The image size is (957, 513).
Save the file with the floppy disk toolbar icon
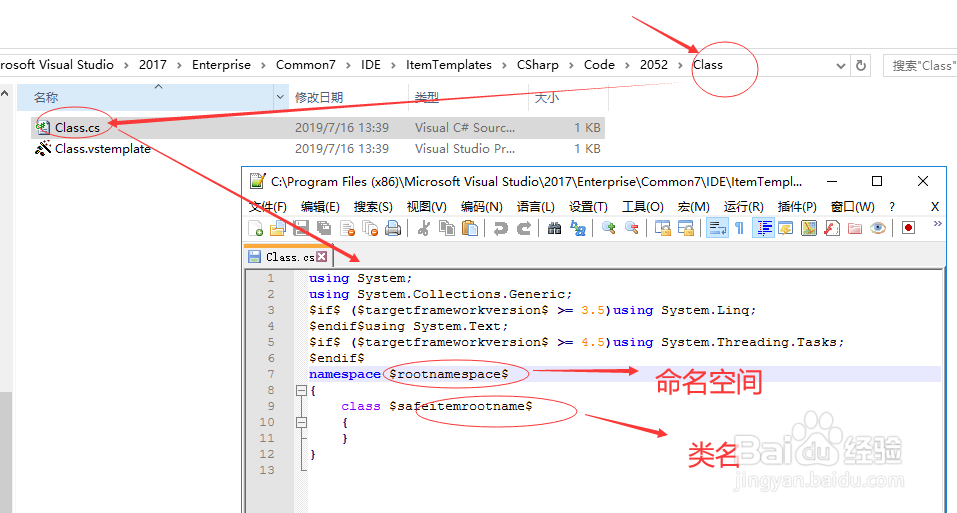(x=301, y=228)
